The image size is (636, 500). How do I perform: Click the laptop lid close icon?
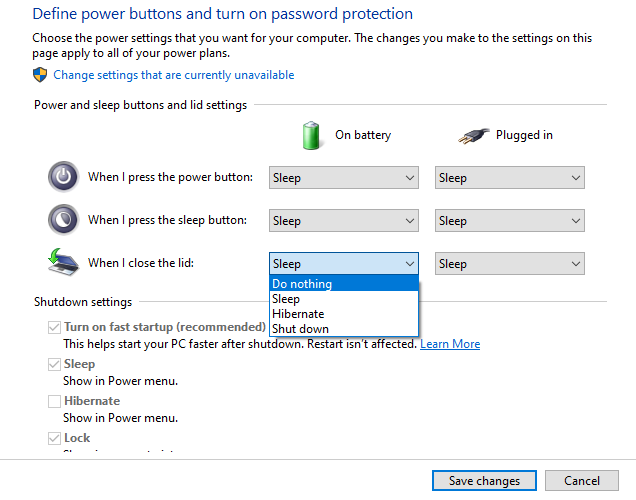(x=63, y=262)
